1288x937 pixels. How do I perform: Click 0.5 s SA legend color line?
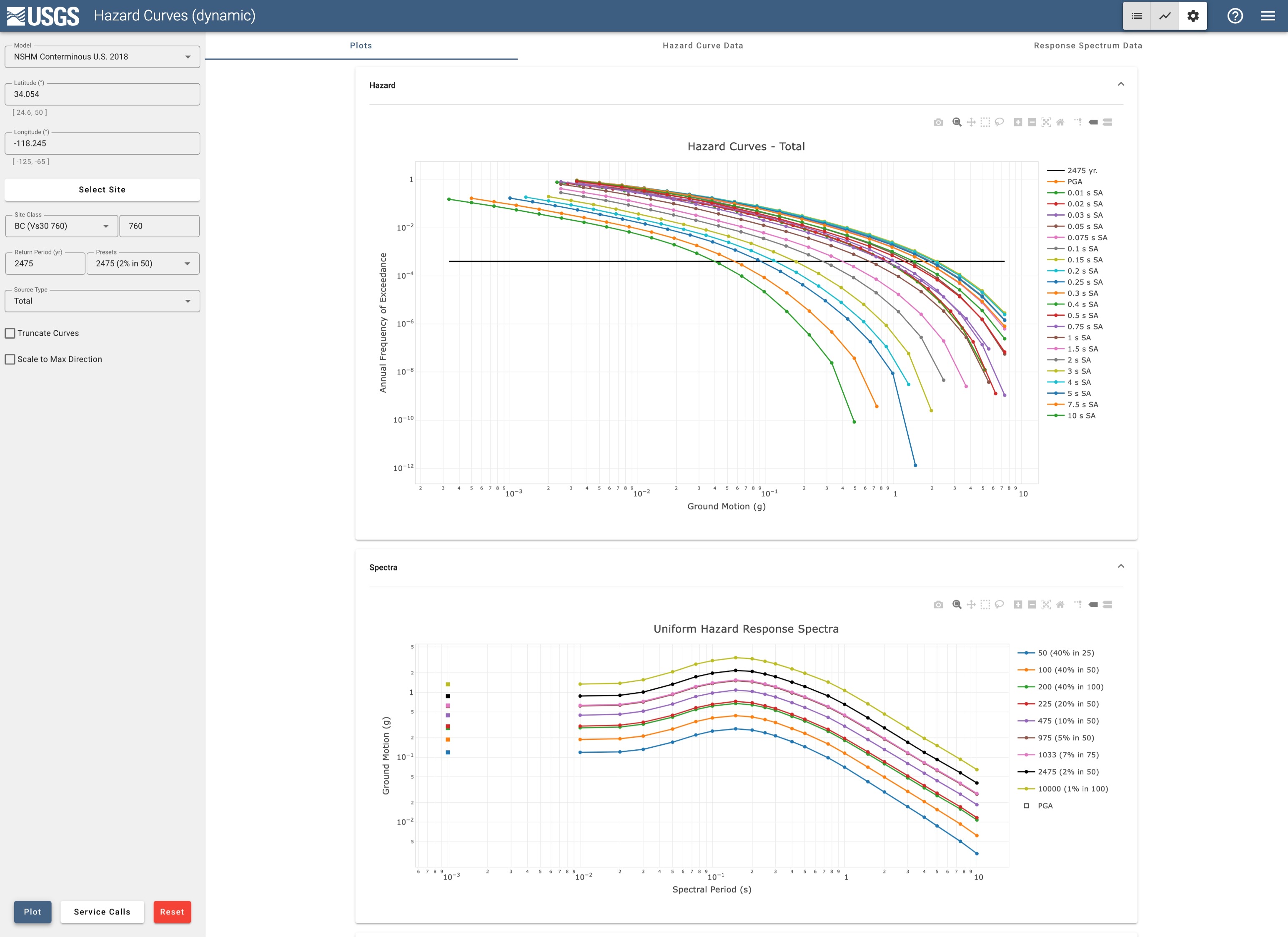pos(1056,315)
